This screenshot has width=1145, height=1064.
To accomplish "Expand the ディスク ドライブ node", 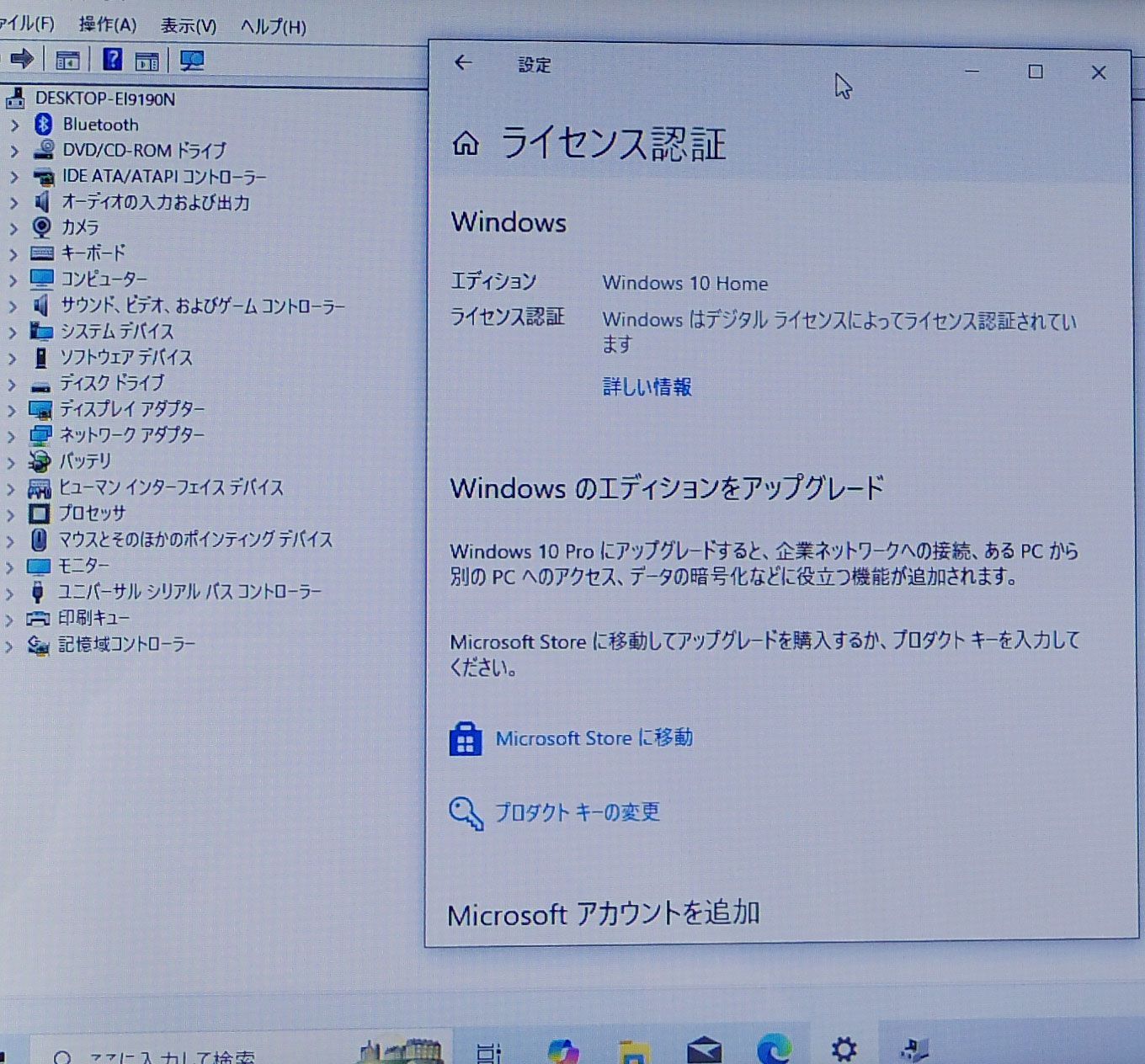I will [12, 385].
